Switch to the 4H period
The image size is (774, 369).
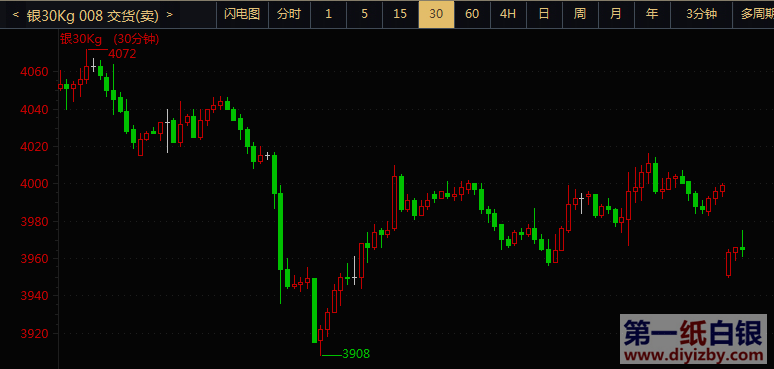pyautogui.click(x=508, y=14)
